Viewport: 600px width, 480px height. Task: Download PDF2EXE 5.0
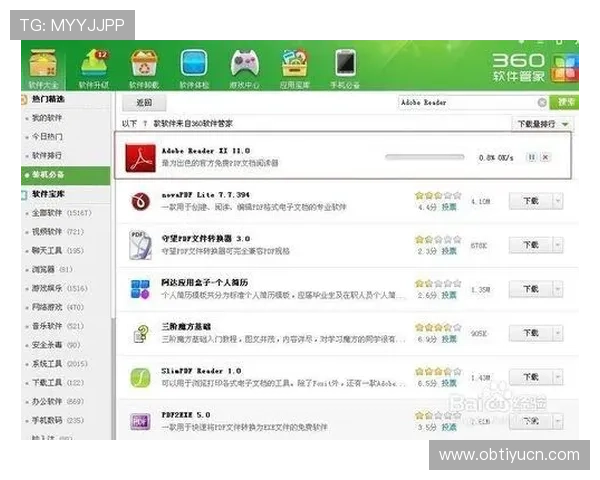click(531, 421)
